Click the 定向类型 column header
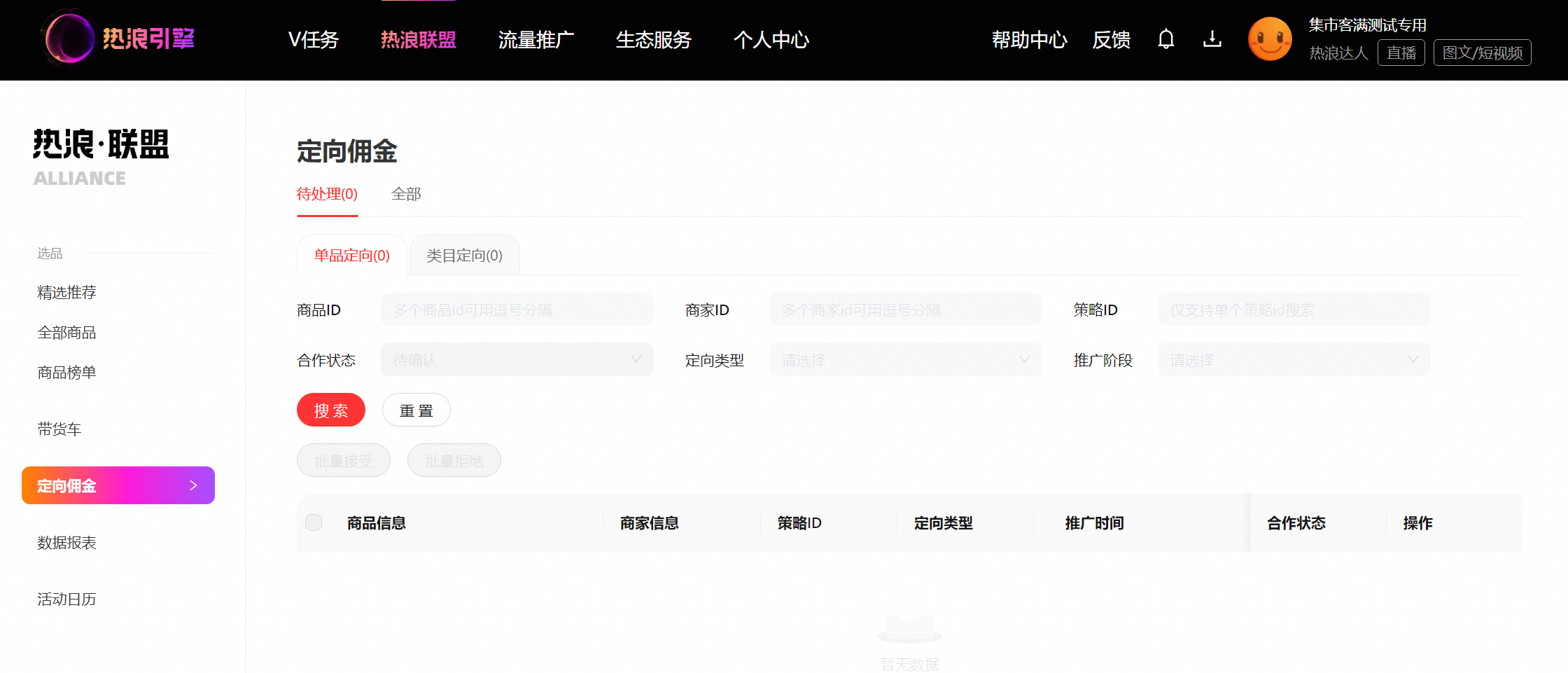Image resolution: width=1568 pixels, height=673 pixels. pos(944,522)
